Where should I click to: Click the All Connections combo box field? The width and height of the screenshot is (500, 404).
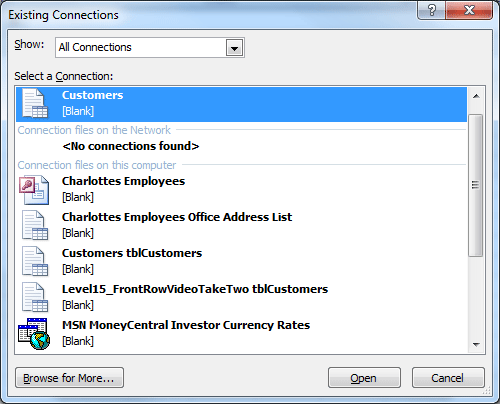150,48
